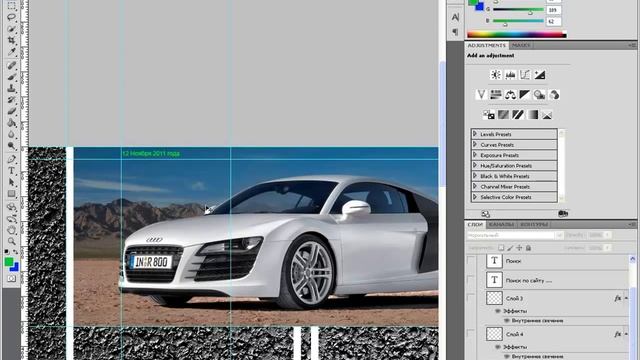The image size is (640, 360).
Task: Add a Vibrance adjustment
Action: pyautogui.click(x=481, y=95)
